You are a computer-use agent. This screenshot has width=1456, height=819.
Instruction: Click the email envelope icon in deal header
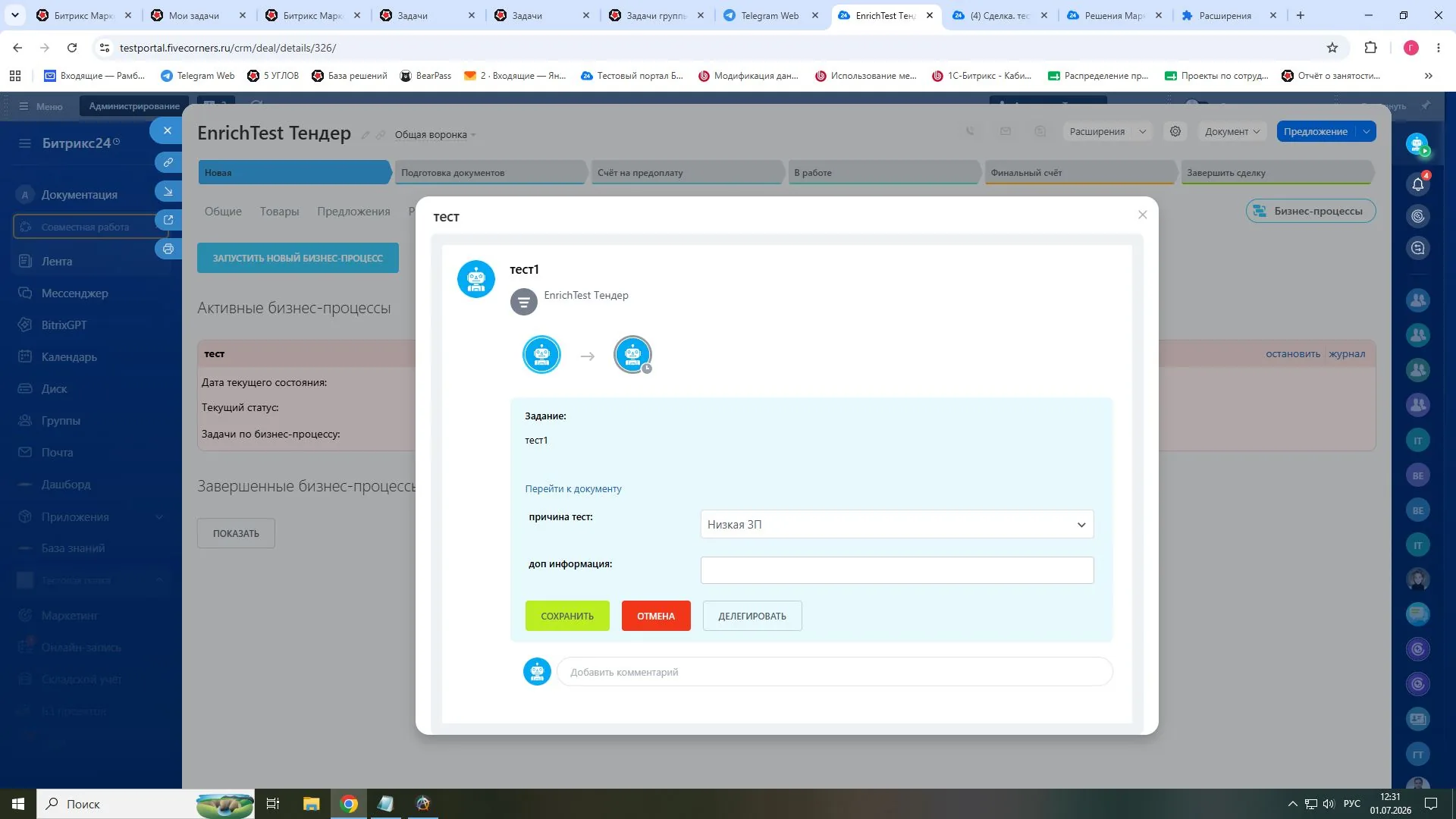click(1006, 131)
